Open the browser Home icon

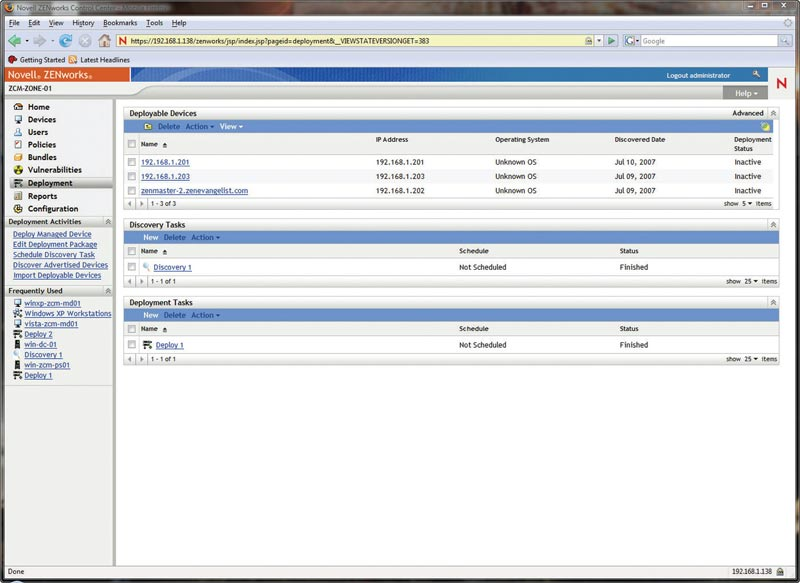click(104, 41)
